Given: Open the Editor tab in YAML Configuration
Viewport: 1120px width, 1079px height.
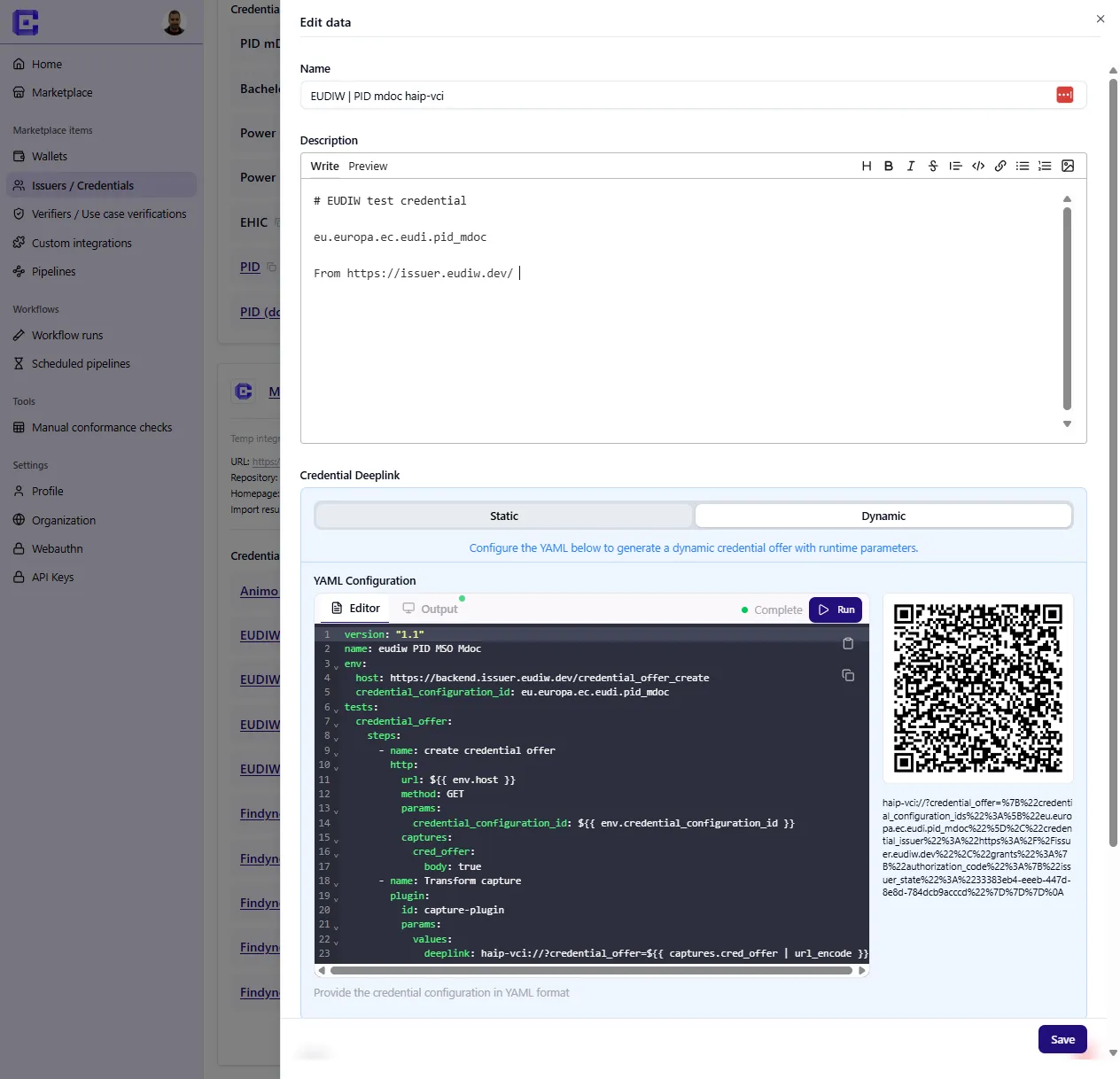Looking at the screenshot, I should pyautogui.click(x=355, y=609).
